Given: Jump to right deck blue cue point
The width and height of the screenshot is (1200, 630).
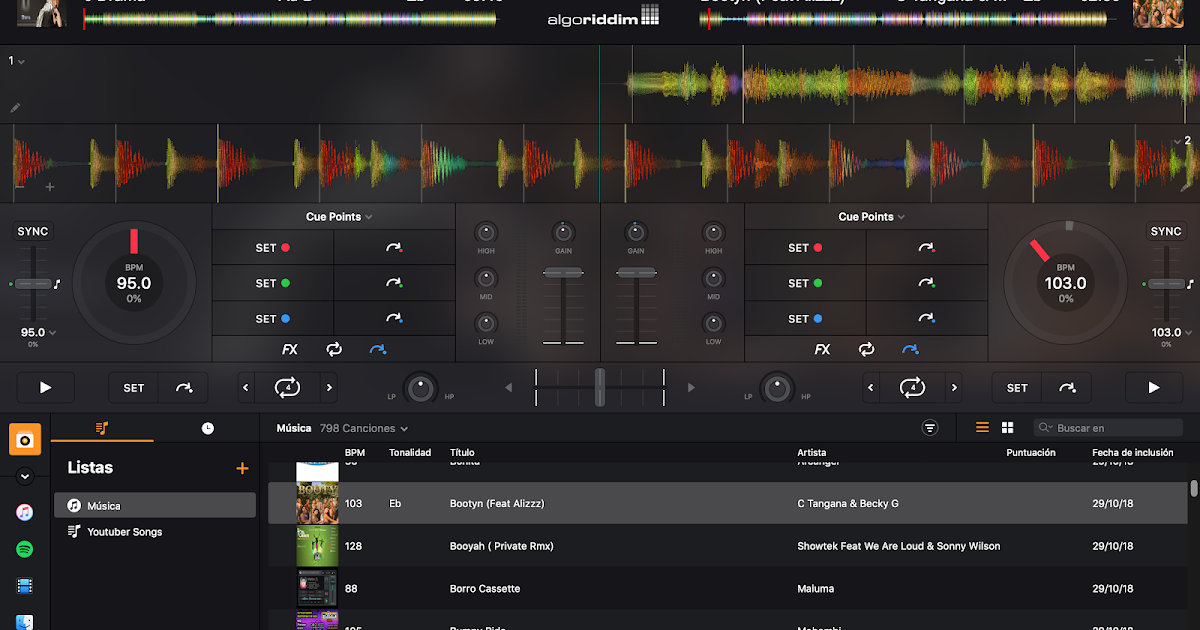Looking at the screenshot, I should click(x=927, y=319).
